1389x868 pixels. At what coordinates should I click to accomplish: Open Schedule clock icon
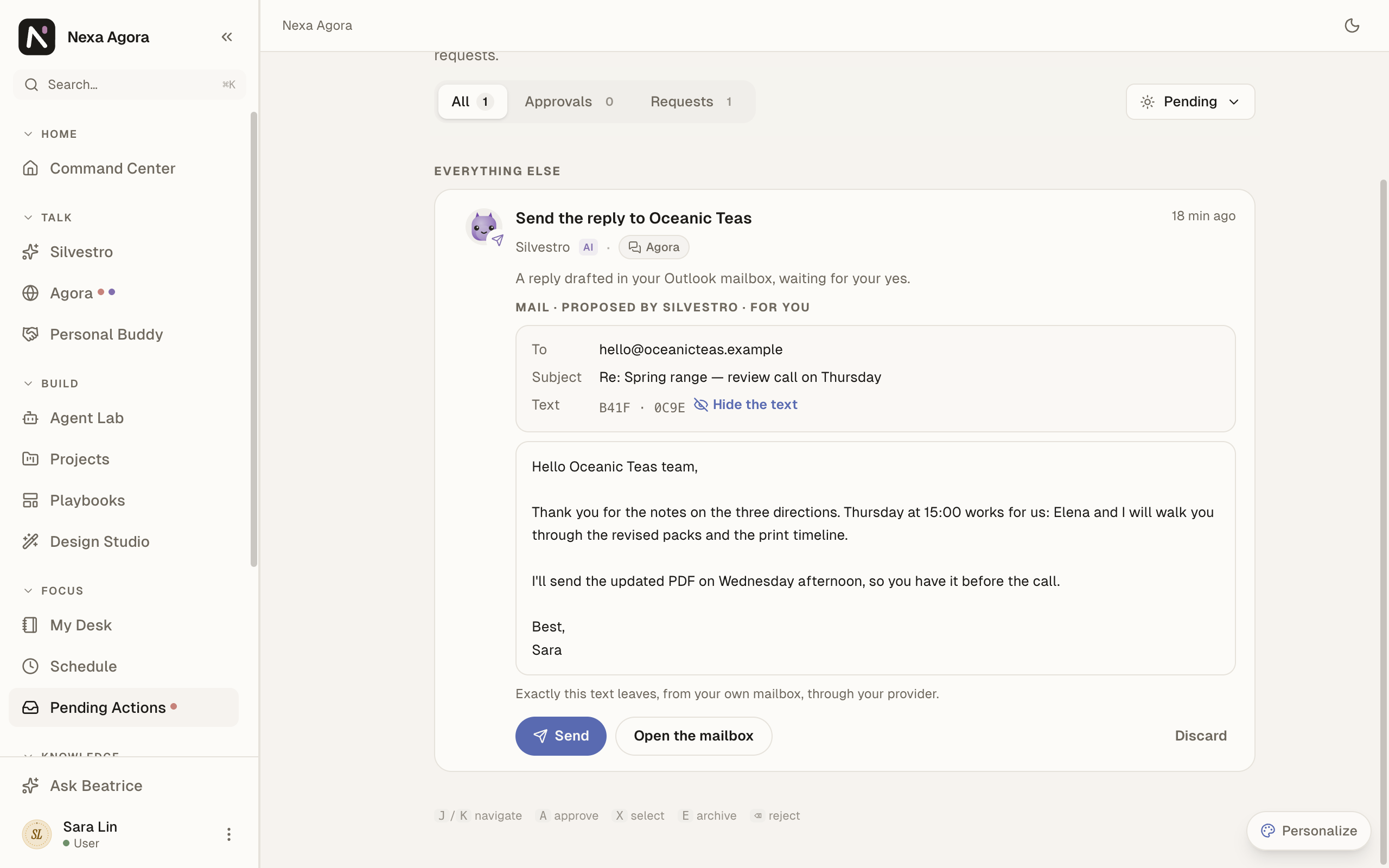click(x=30, y=666)
